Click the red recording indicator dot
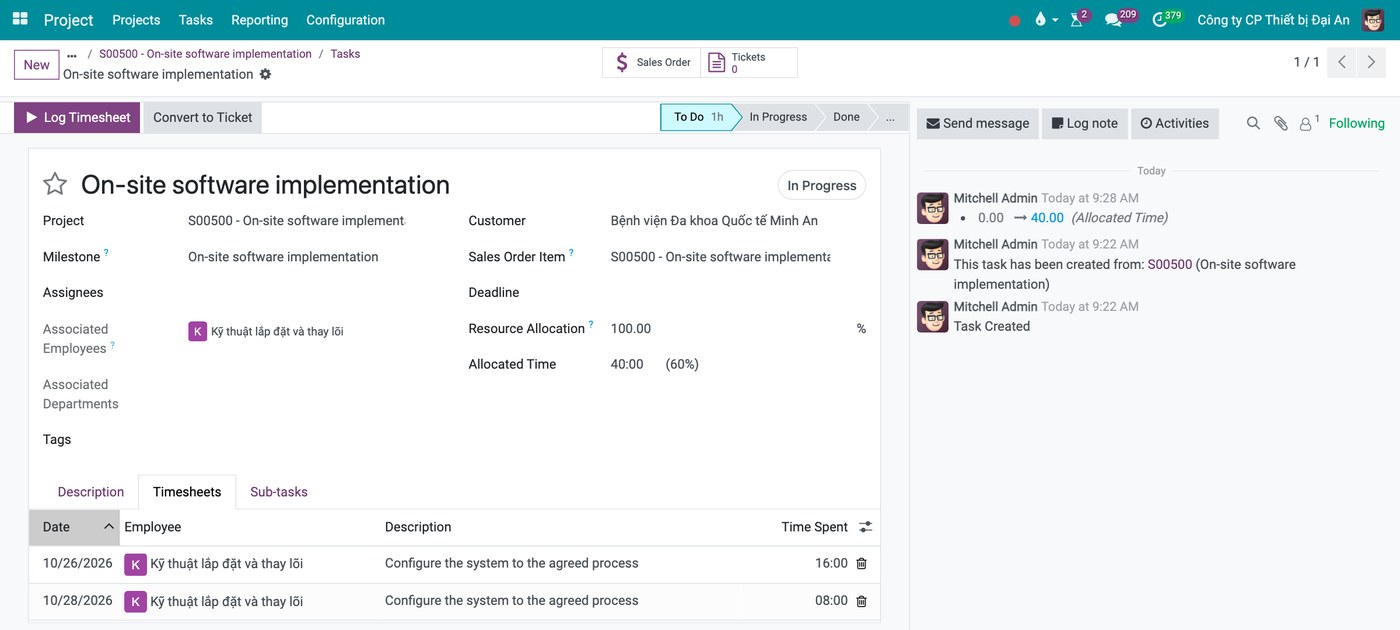 [x=1015, y=20]
